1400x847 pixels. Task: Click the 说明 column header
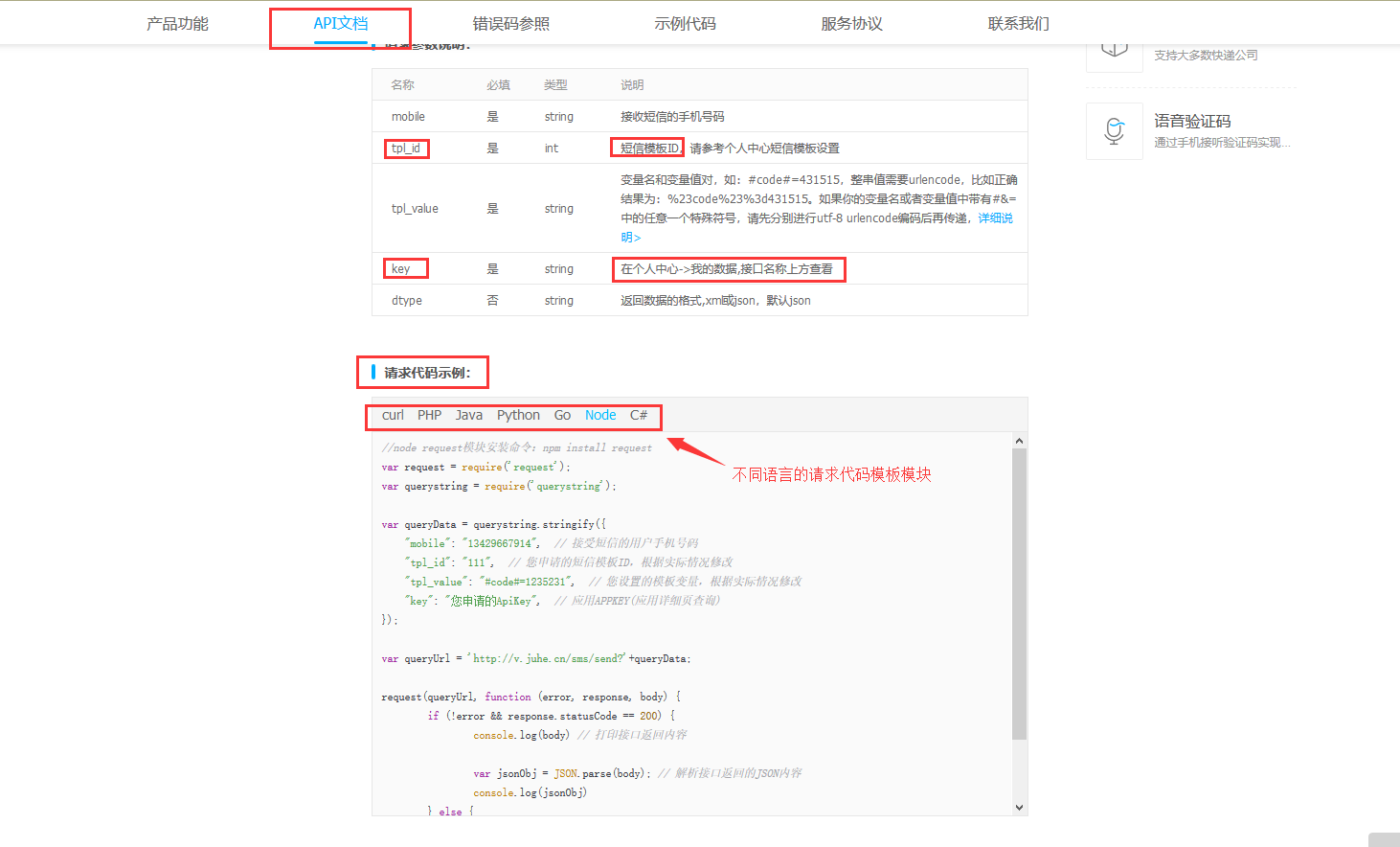(x=632, y=84)
